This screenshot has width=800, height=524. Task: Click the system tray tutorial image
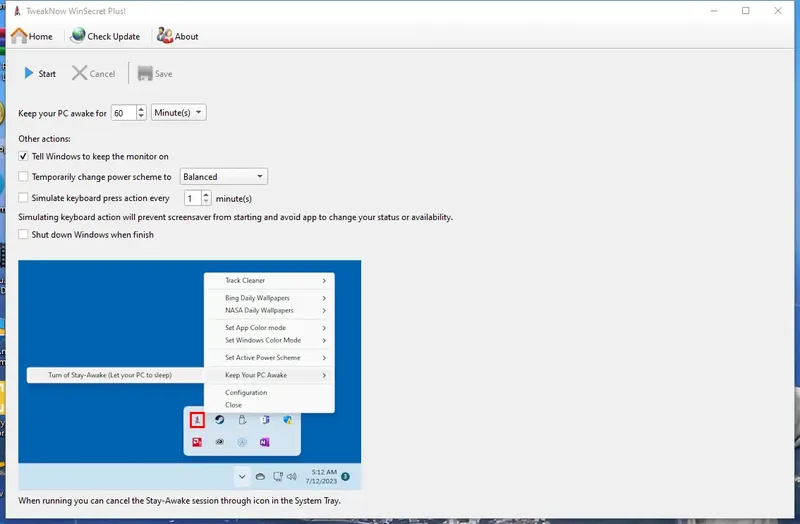point(190,375)
